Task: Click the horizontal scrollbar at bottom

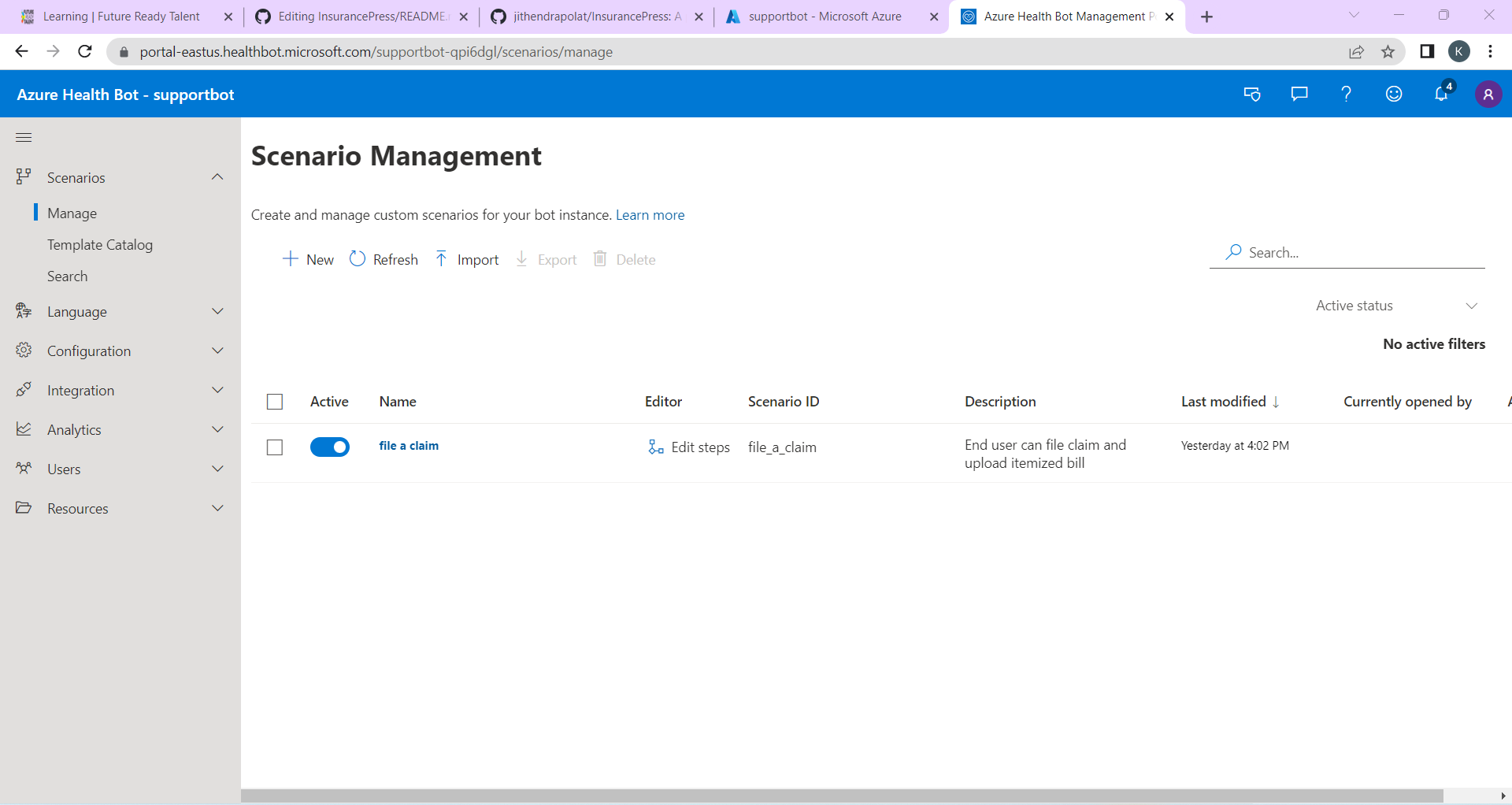Action: (x=842, y=796)
